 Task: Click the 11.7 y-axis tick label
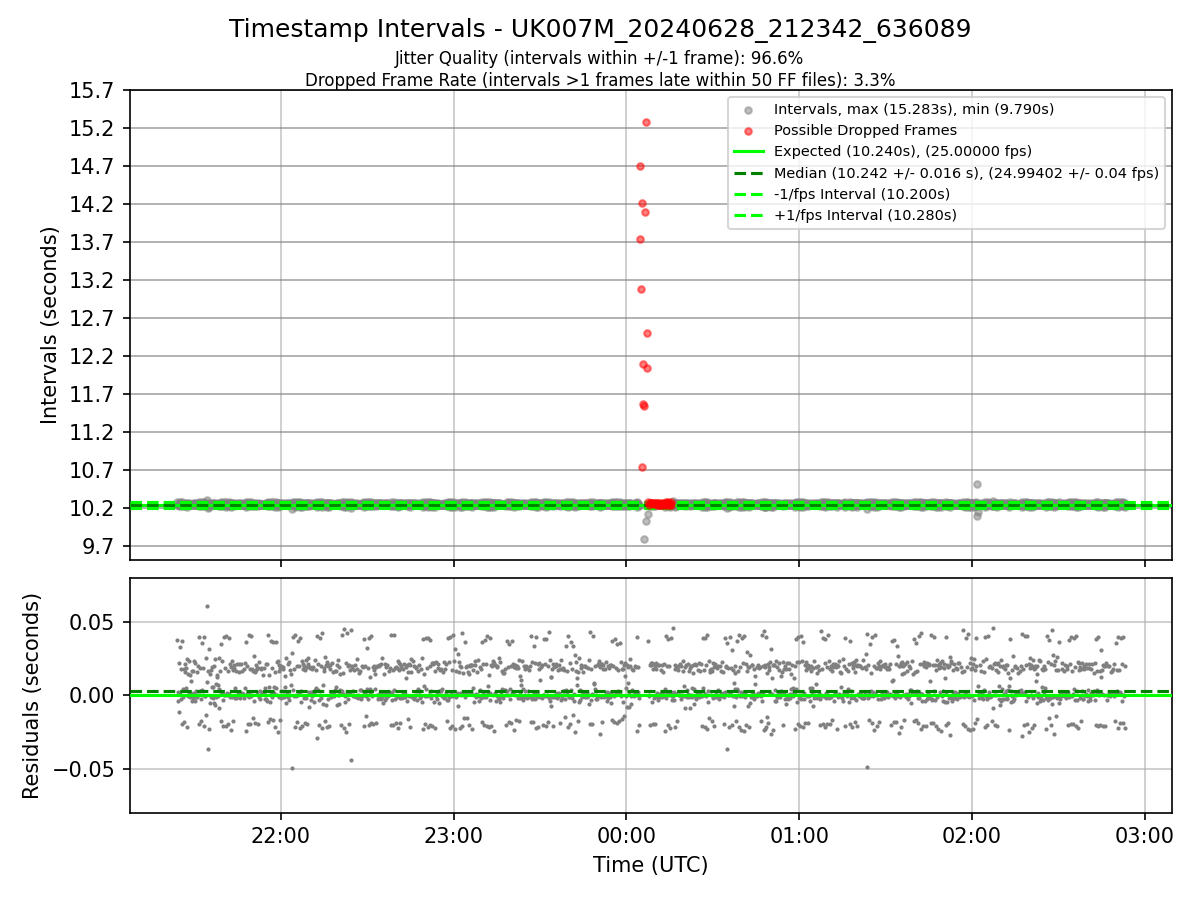91,395
